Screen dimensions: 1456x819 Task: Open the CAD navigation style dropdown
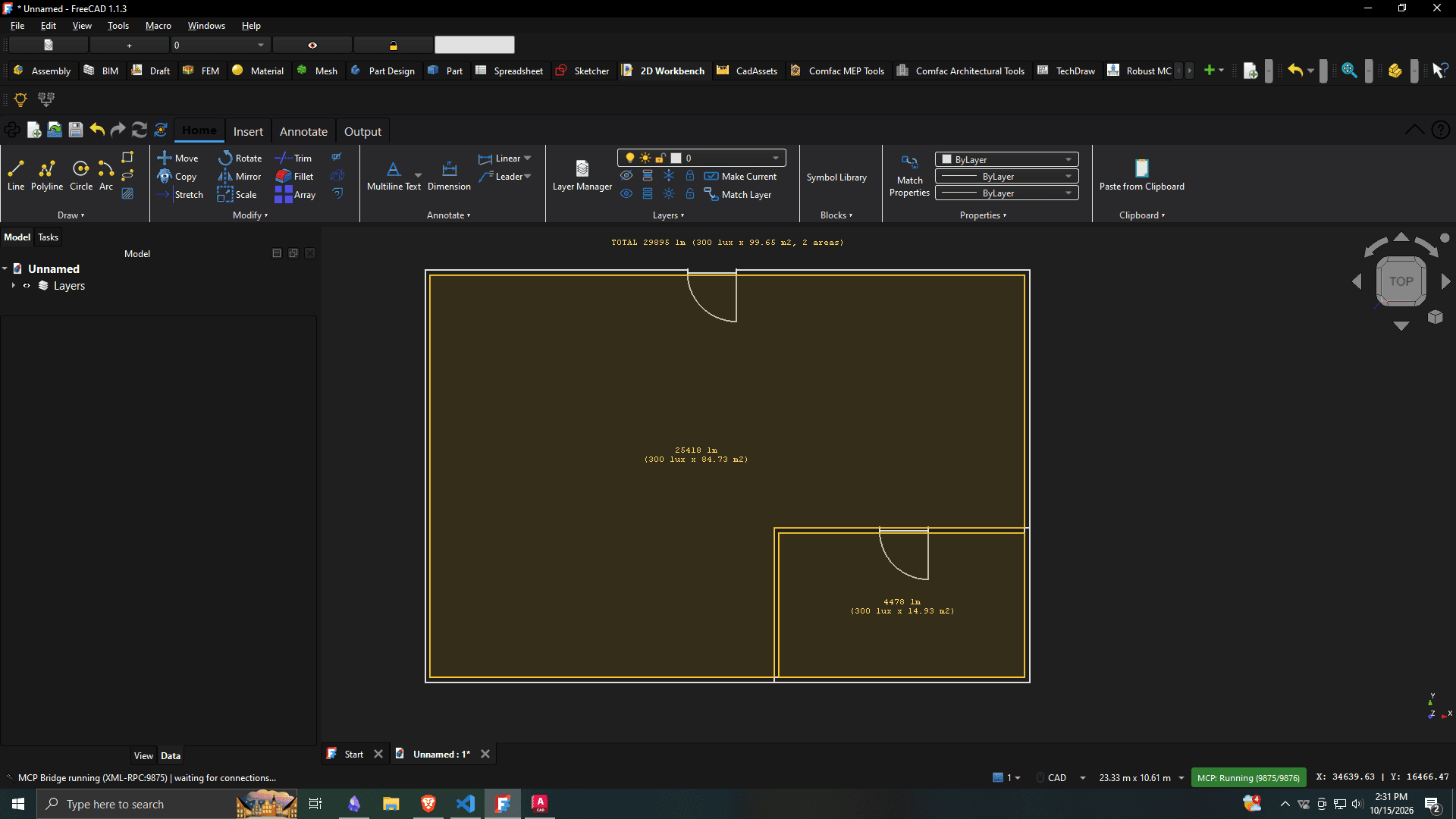coord(1062,777)
